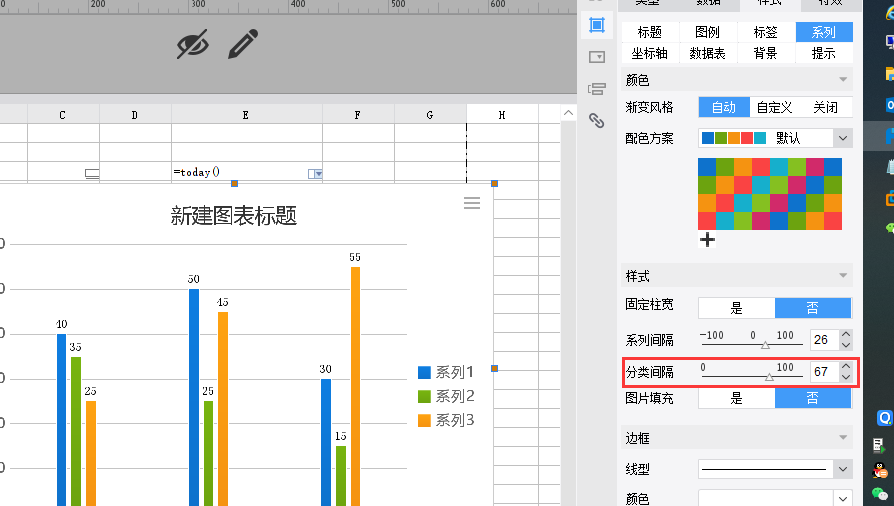Open the 配色方案 dropdown
The image size is (894, 506).
pyautogui.click(x=842, y=137)
